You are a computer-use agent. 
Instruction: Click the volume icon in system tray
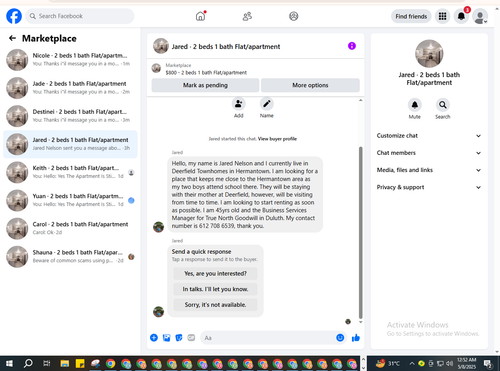(x=449, y=363)
